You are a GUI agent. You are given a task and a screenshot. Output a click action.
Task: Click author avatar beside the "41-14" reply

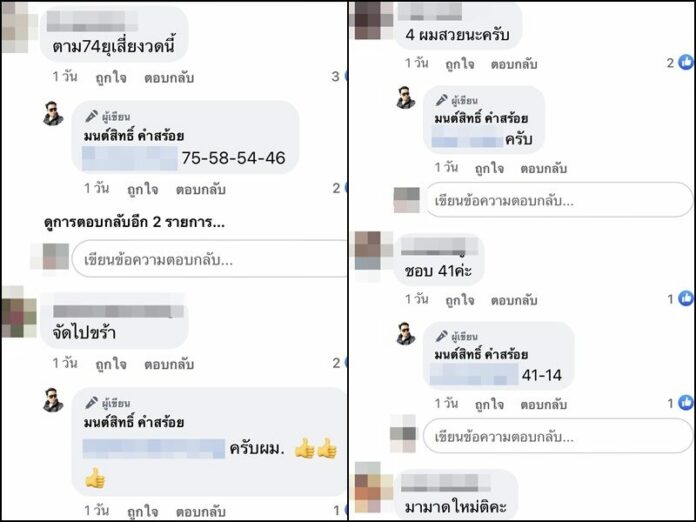coord(405,333)
